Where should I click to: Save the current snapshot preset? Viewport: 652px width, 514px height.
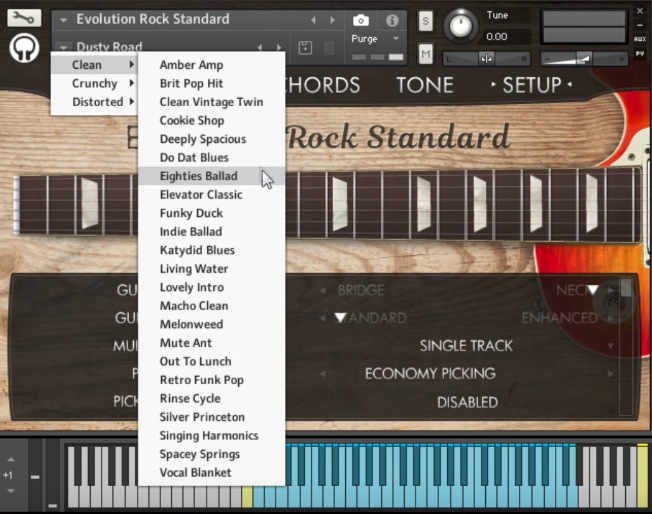[x=305, y=47]
